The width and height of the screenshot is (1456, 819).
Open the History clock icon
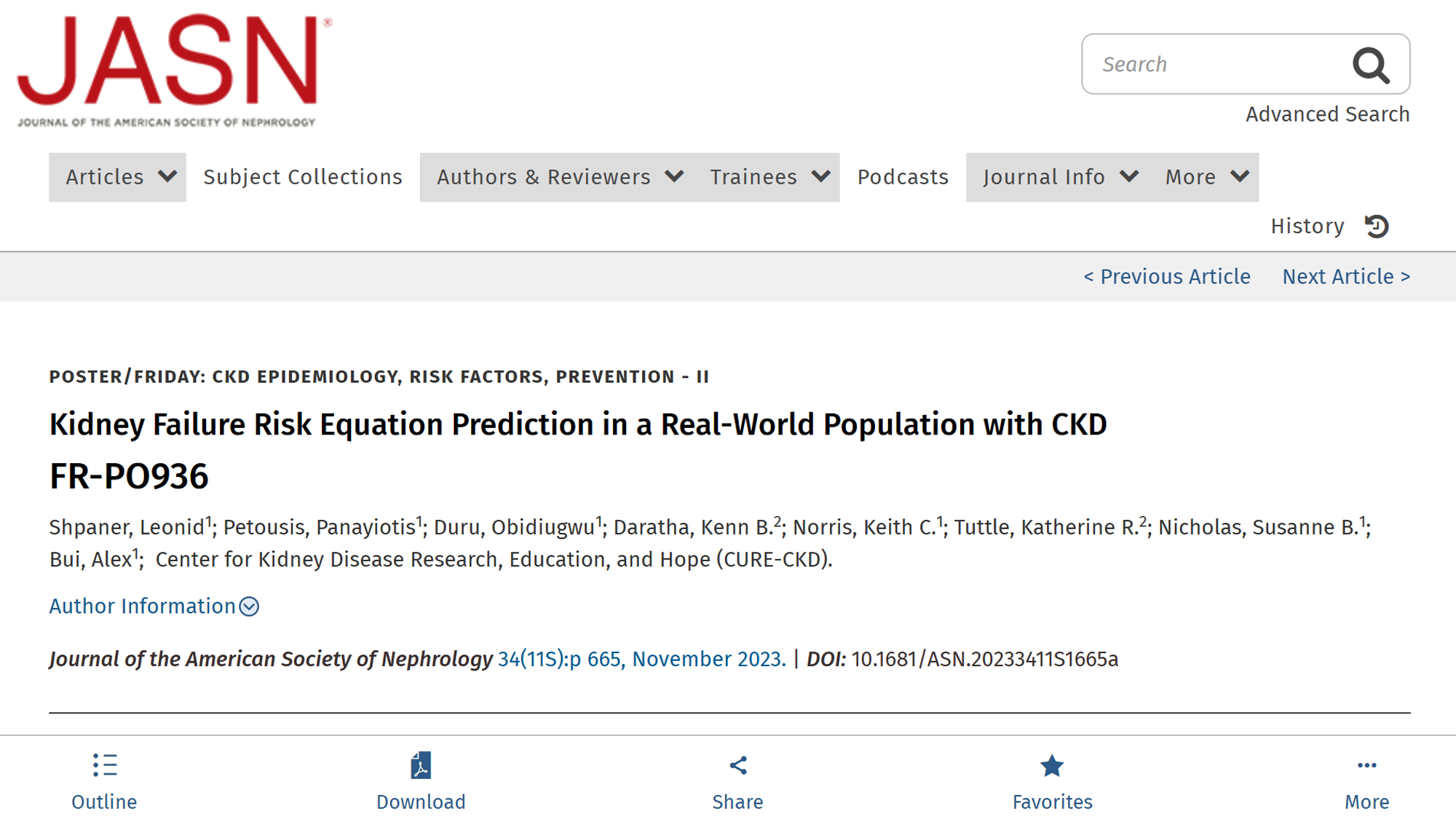1377,226
